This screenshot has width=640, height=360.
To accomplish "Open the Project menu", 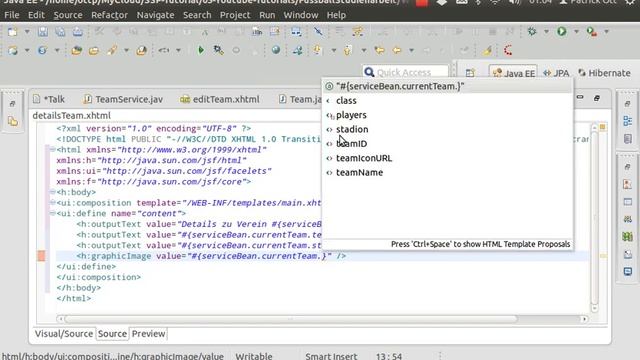I will point(235,15).
